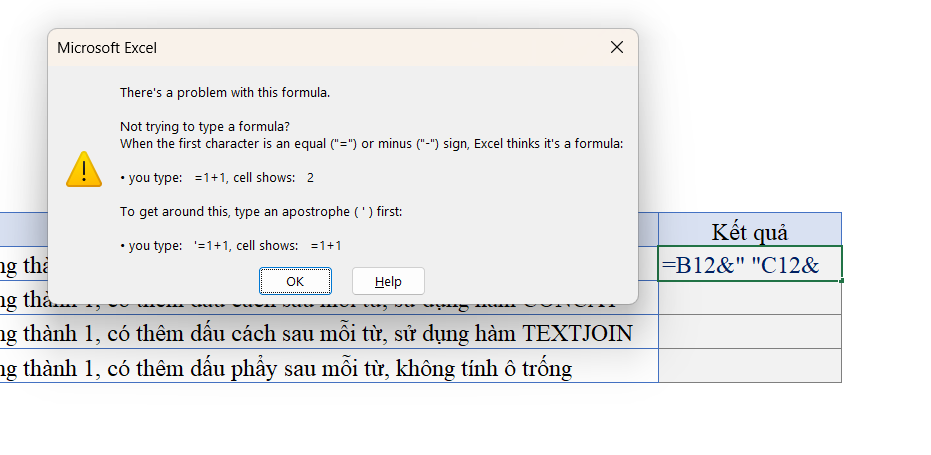Select empty result cell on TEXTJOIN row
This screenshot has height=455, width=931.
coord(750,331)
